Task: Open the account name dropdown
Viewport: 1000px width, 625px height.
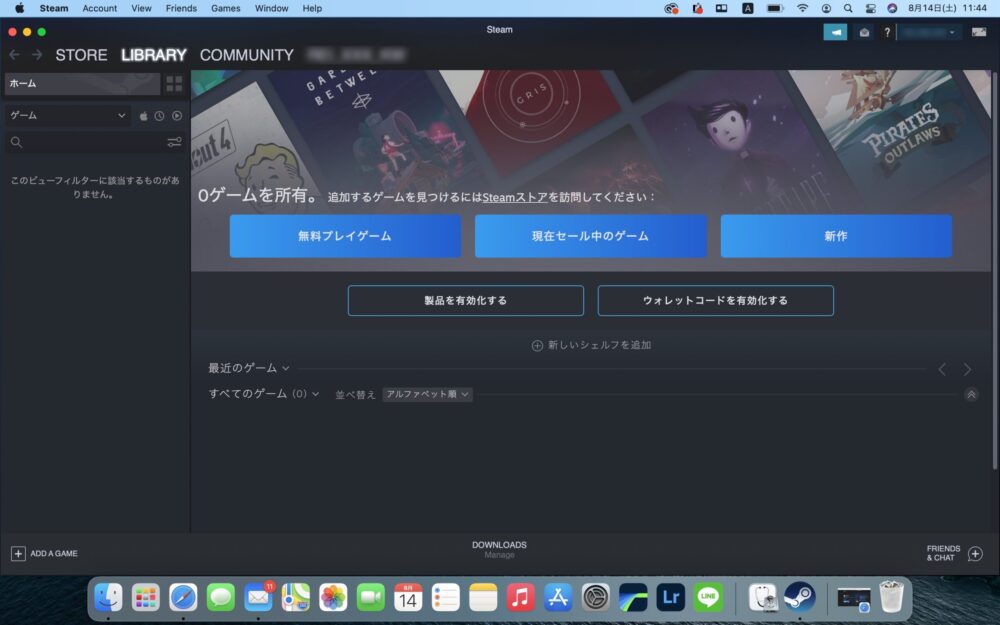Action: point(929,32)
